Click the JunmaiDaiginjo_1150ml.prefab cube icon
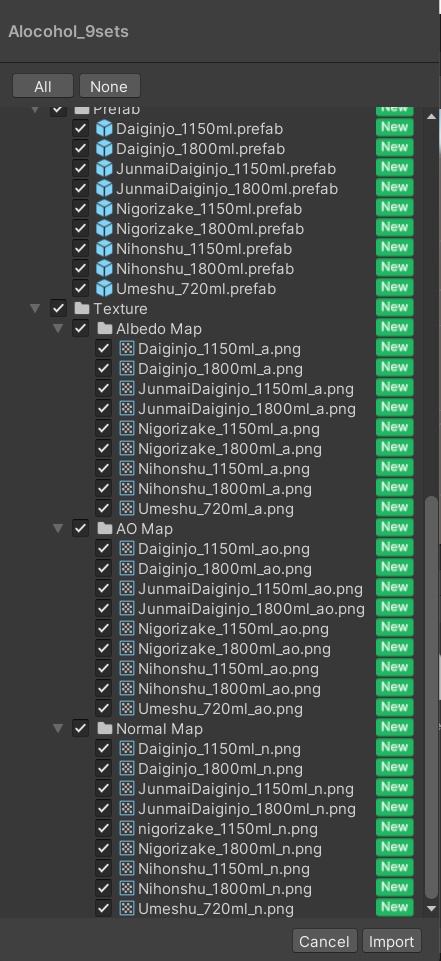Screen dimensions: 441x961 (104, 169)
